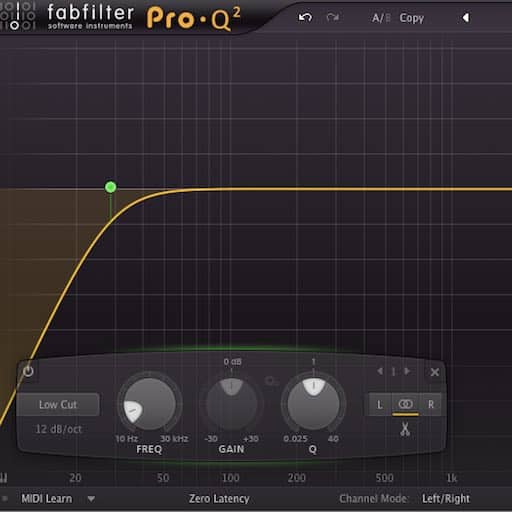Open the MIDI Learn dropdown arrow

91,499
